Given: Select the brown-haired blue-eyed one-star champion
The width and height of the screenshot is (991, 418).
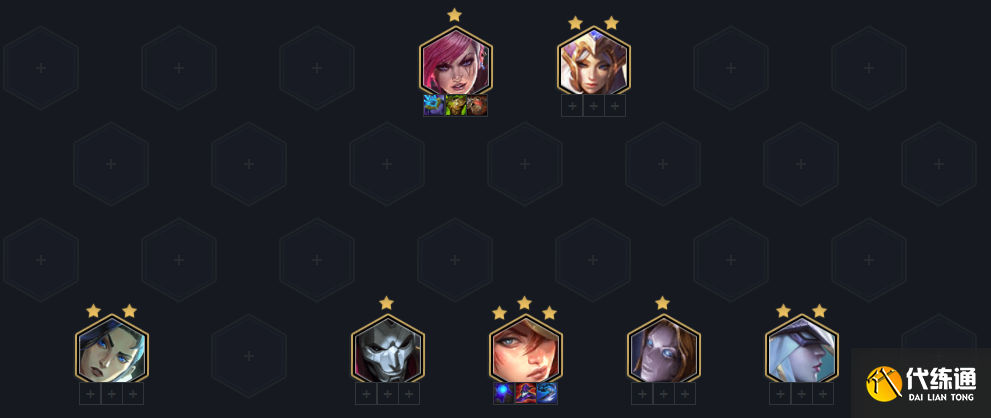Looking at the screenshot, I should (664, 350).
